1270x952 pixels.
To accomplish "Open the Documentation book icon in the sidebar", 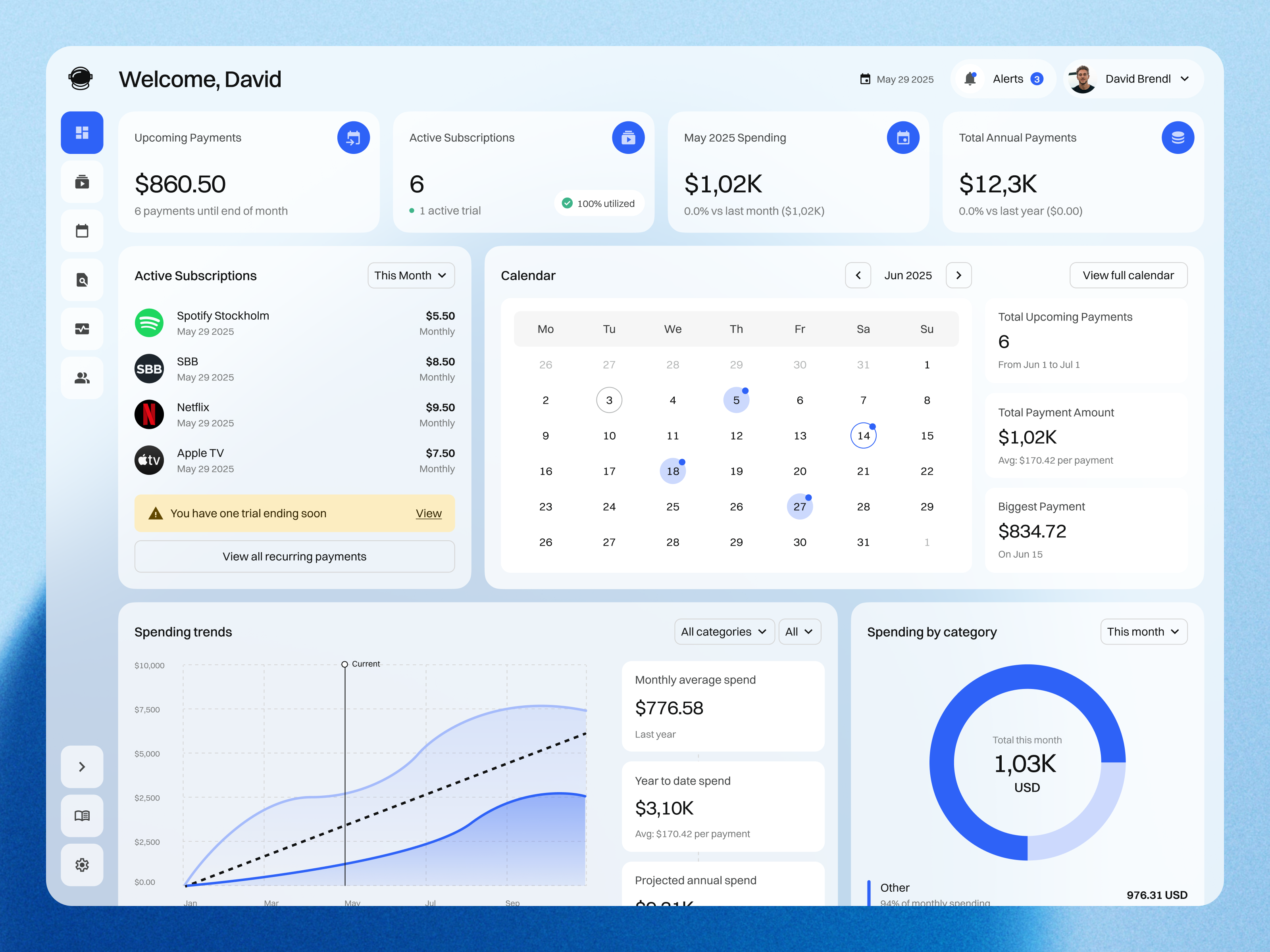I will point(82,816).
